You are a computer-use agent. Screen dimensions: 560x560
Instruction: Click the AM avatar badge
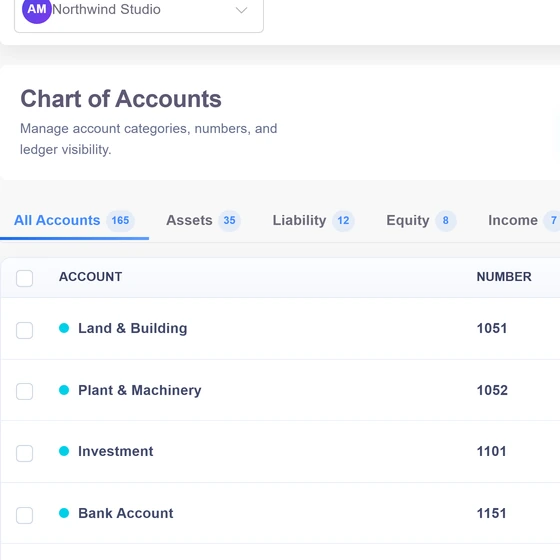37,10
